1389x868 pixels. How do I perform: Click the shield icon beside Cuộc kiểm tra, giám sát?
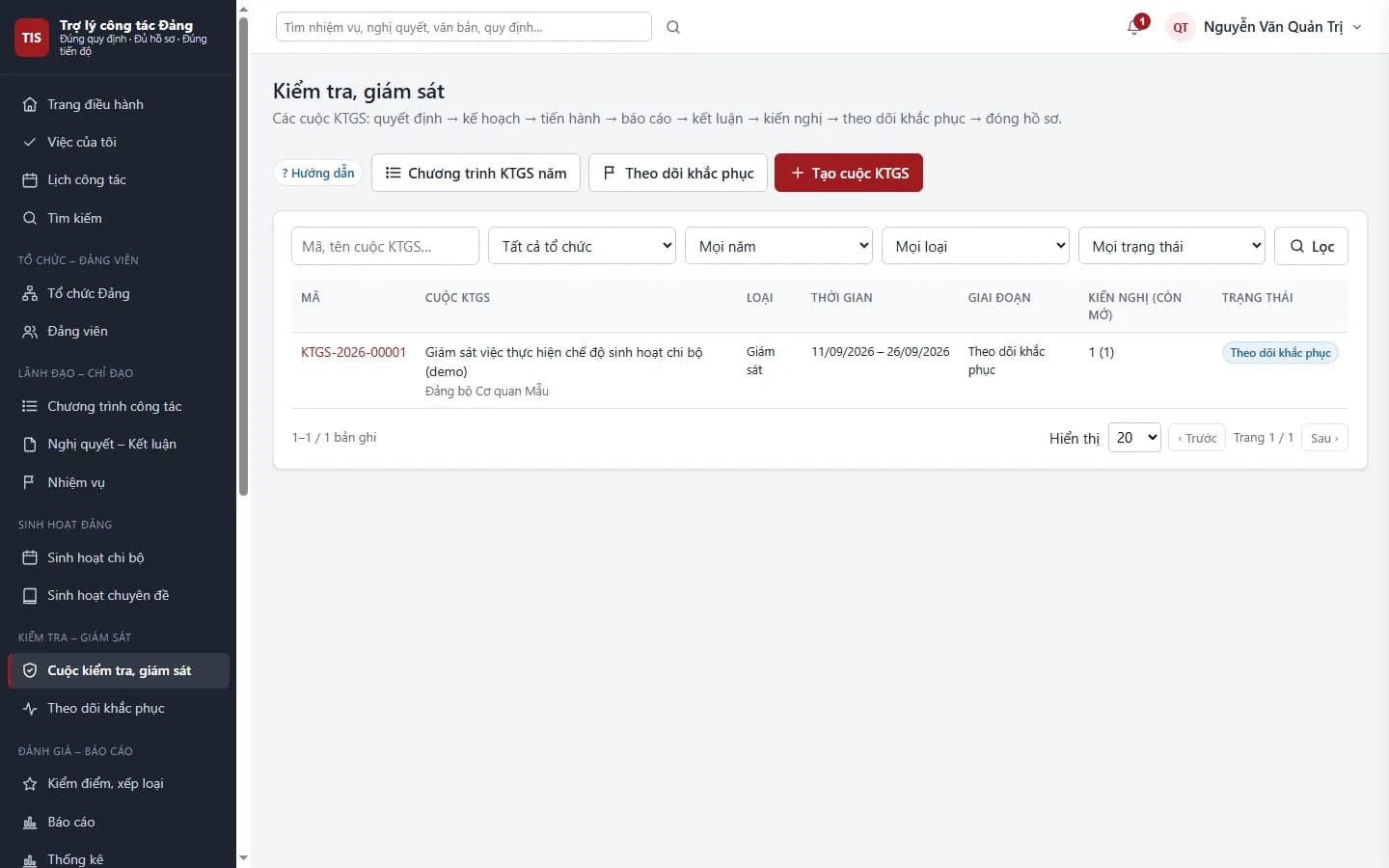[x=30, y=670]
